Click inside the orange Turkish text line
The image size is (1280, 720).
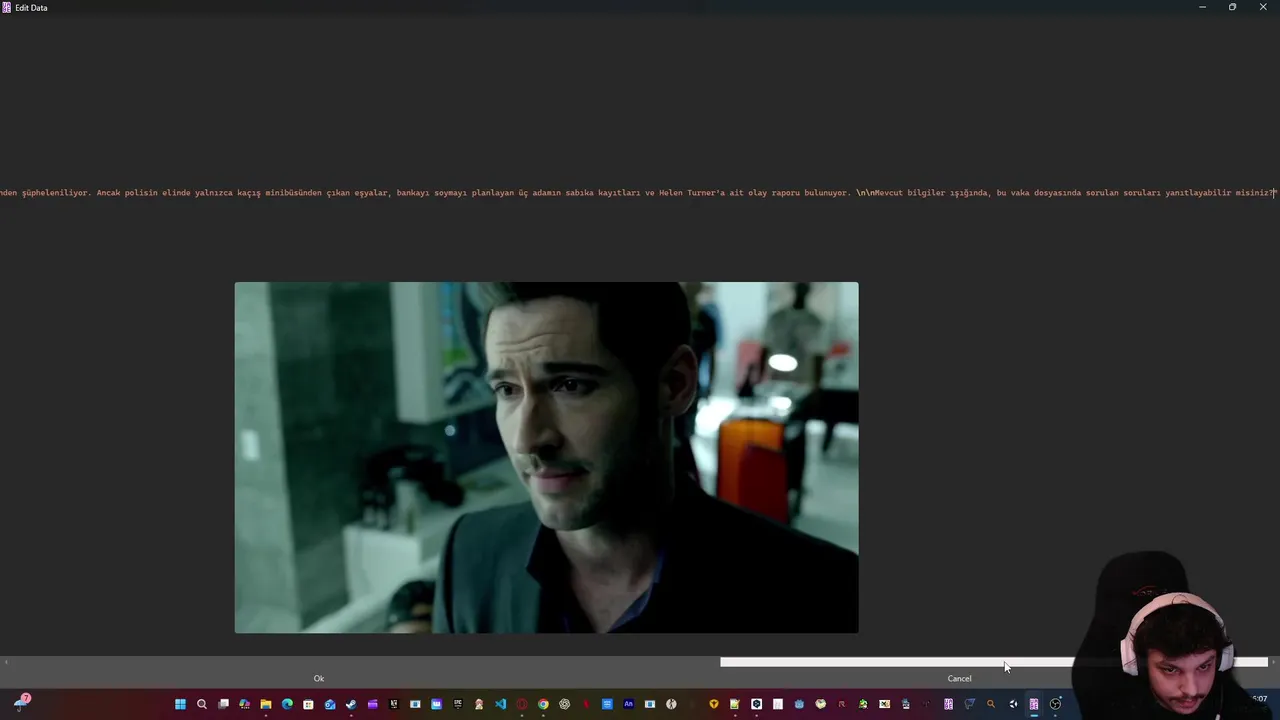638,192
